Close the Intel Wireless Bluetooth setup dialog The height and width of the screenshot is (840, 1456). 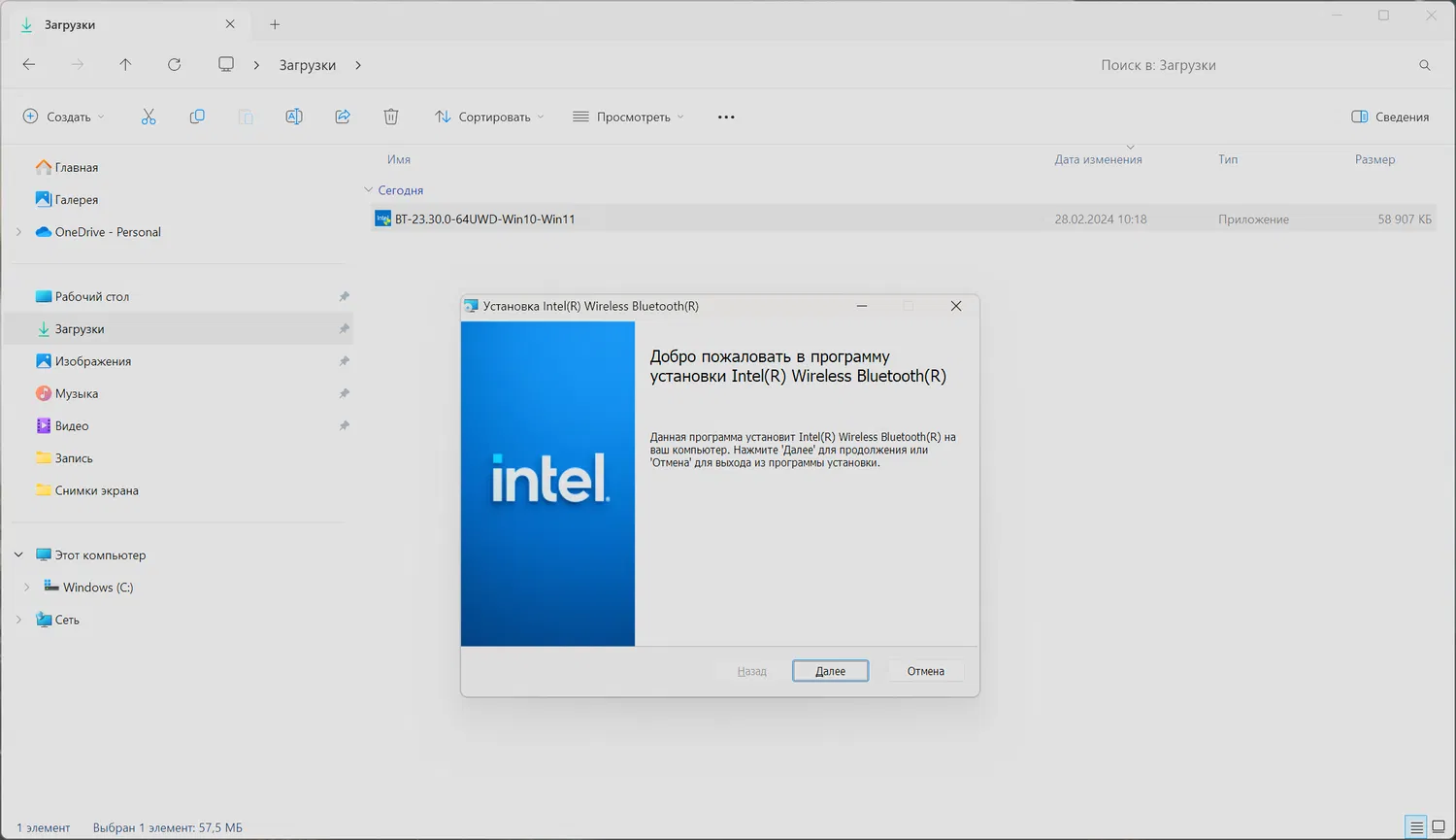(x=956, y=306)
